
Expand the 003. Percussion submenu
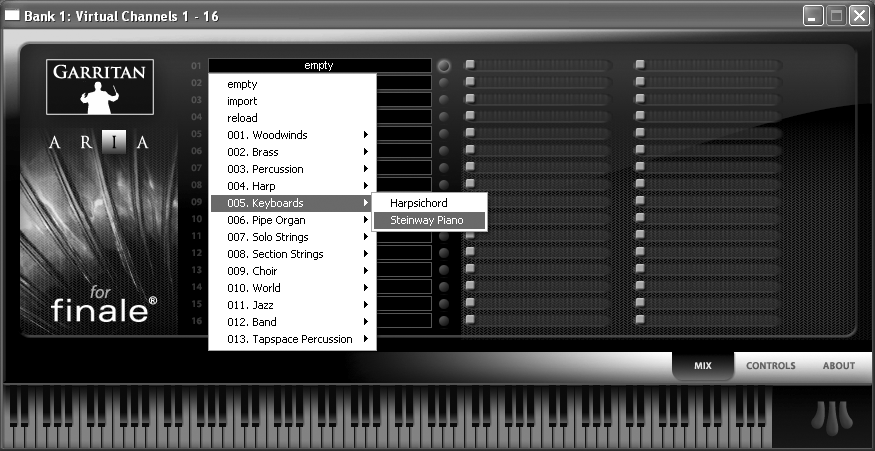click(x=292, y=169)
